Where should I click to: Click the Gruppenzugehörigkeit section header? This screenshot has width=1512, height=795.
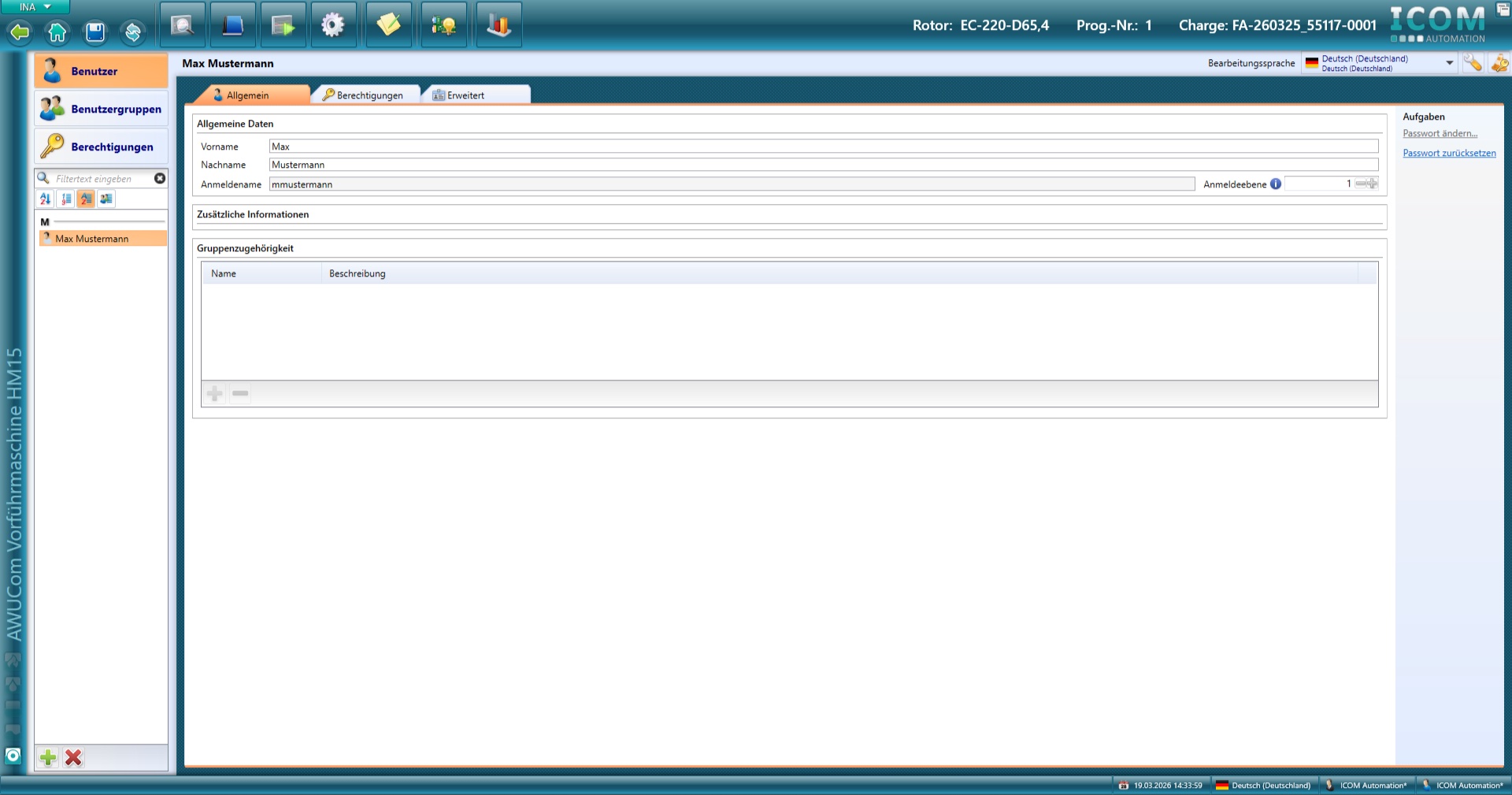(245, 248)
